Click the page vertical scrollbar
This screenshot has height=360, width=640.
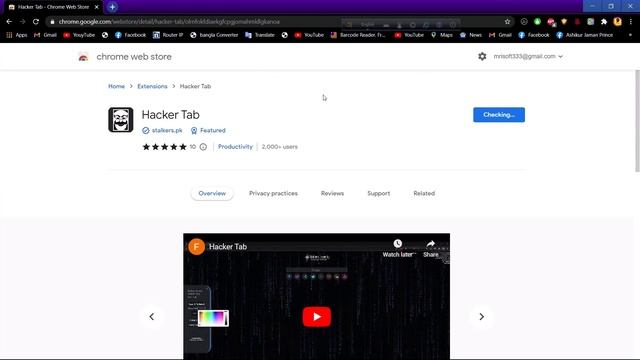[x=637, y=121]
